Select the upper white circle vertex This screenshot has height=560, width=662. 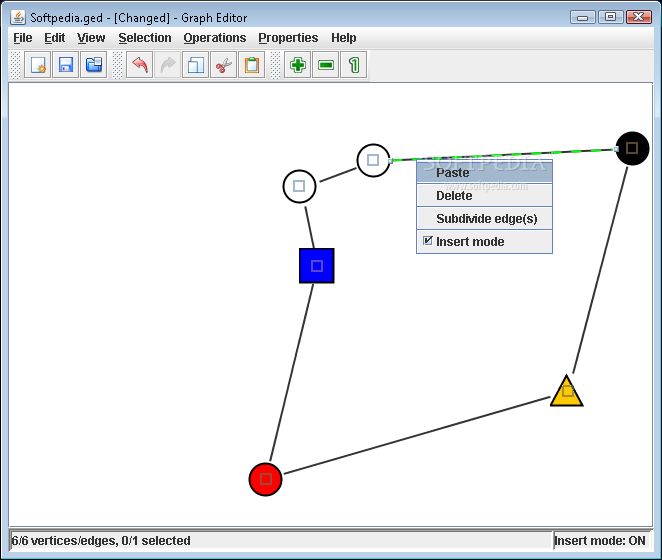tap(373, 160)
